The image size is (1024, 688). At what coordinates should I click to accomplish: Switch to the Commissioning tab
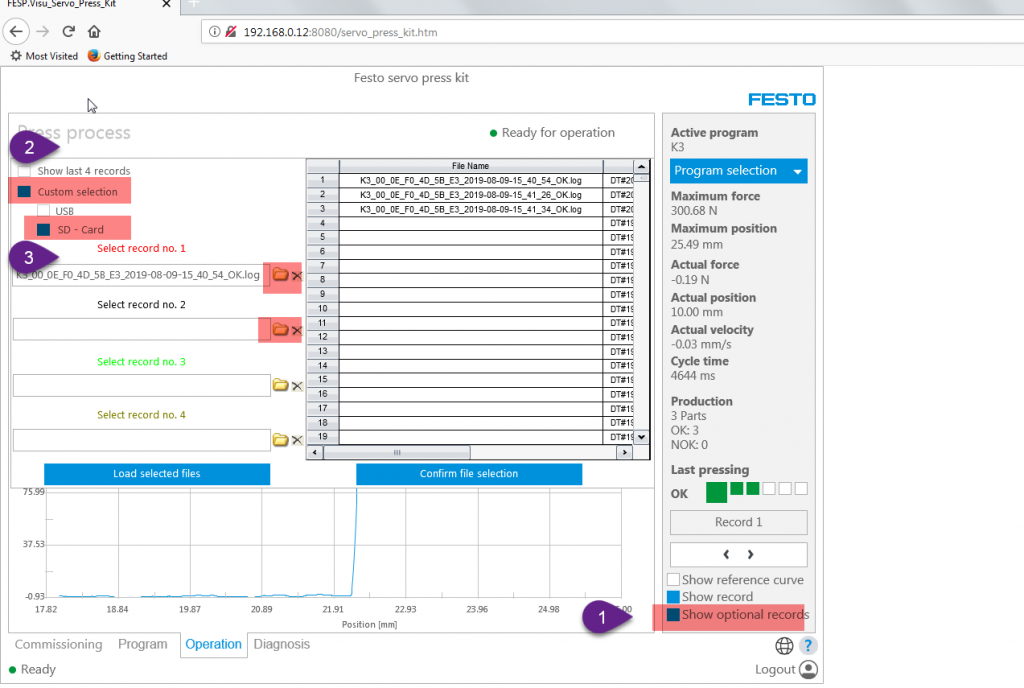coord(59,644)
